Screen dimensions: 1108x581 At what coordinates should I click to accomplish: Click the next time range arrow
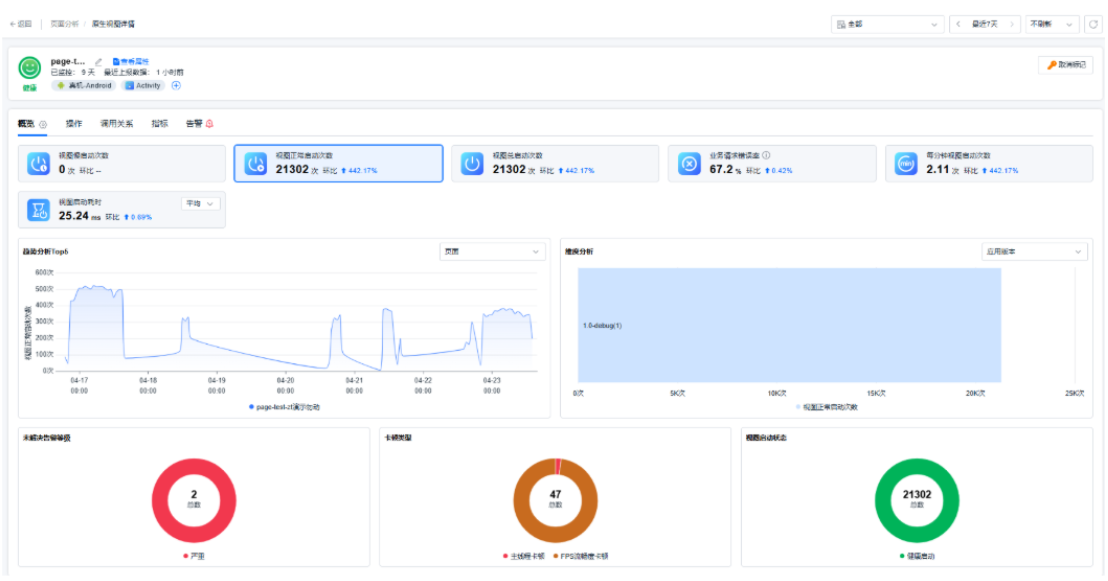(1011, 24)
